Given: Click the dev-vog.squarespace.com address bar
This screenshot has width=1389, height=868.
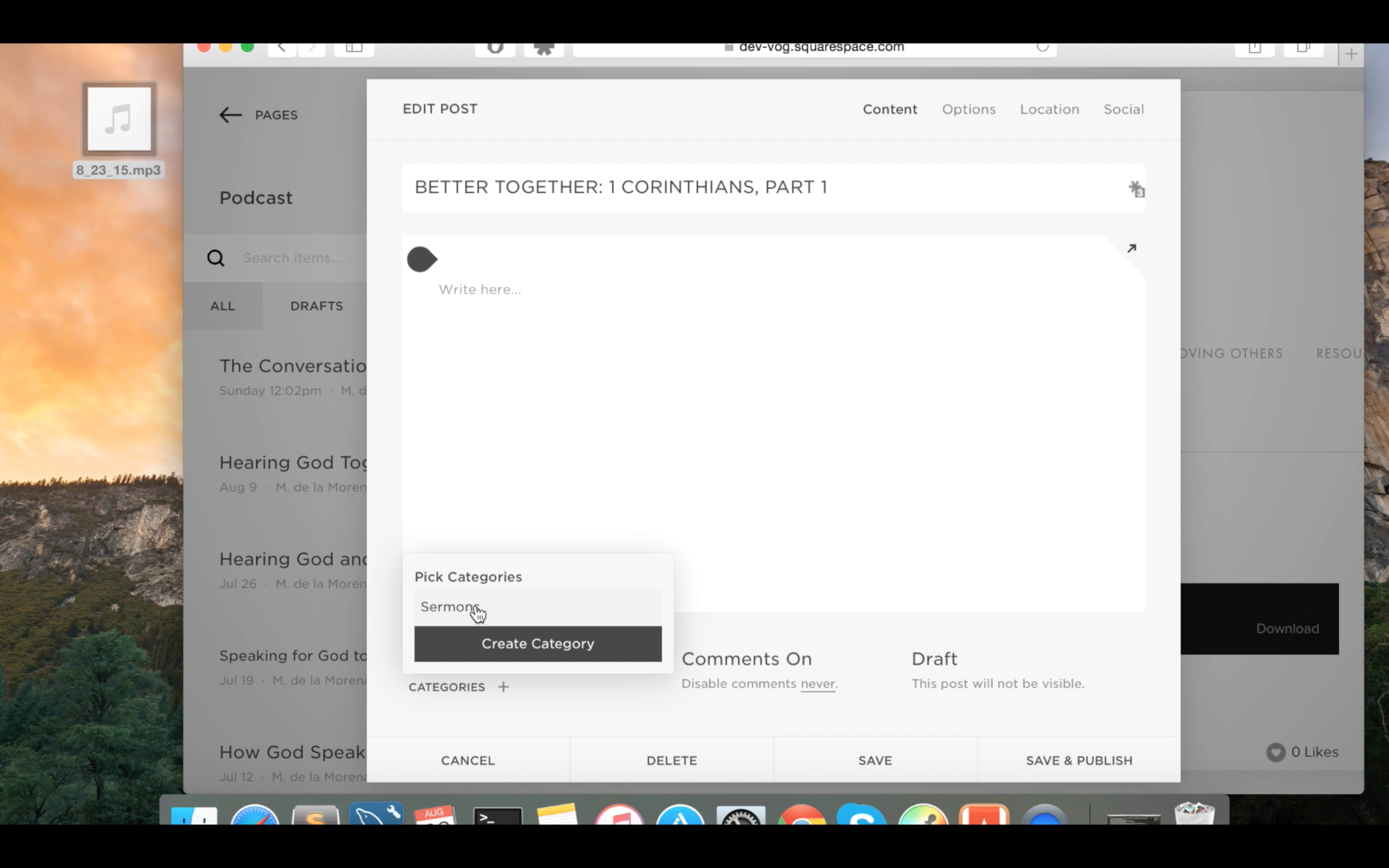Looking at the screenshot, I should click(x=814, y=49).
